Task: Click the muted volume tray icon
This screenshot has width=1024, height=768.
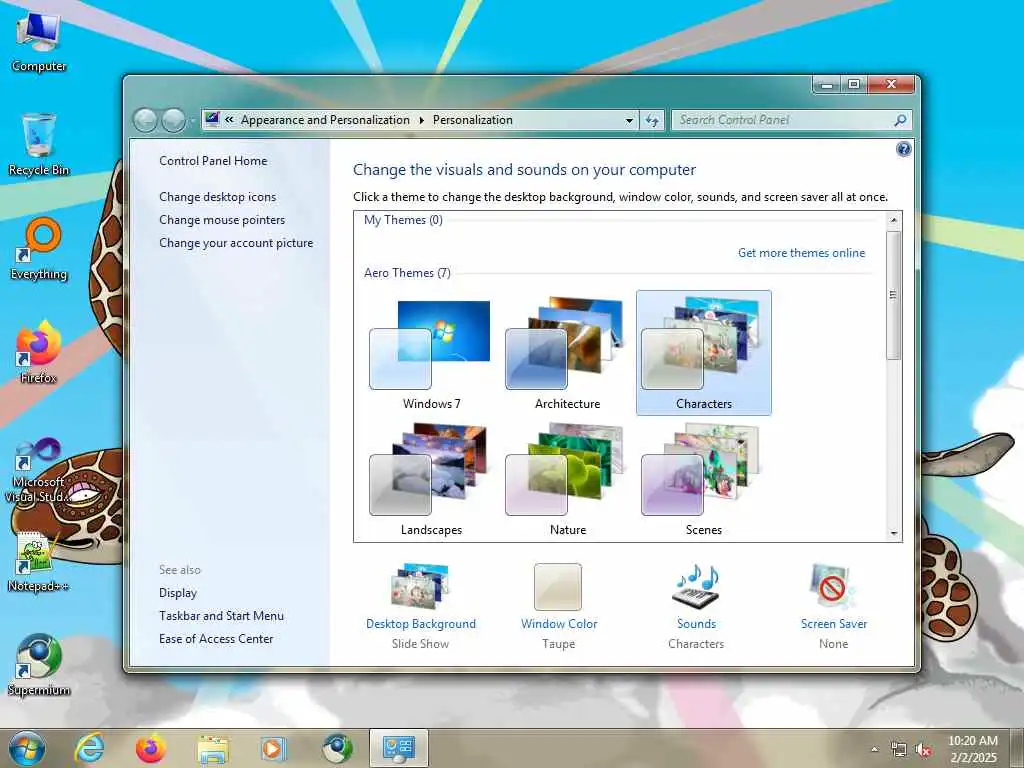Action: pyautogui.click(x=923, y=750)
